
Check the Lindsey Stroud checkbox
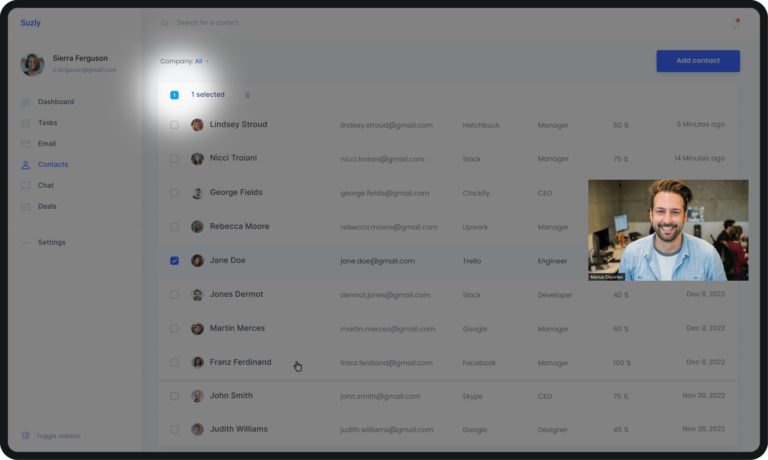point(174,125)
